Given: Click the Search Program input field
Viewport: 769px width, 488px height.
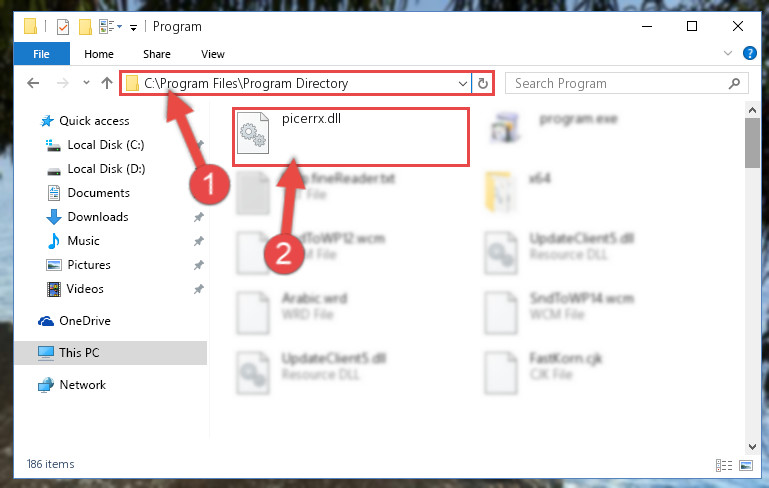Looking at the screenshot, I should [x=619, y=83].
